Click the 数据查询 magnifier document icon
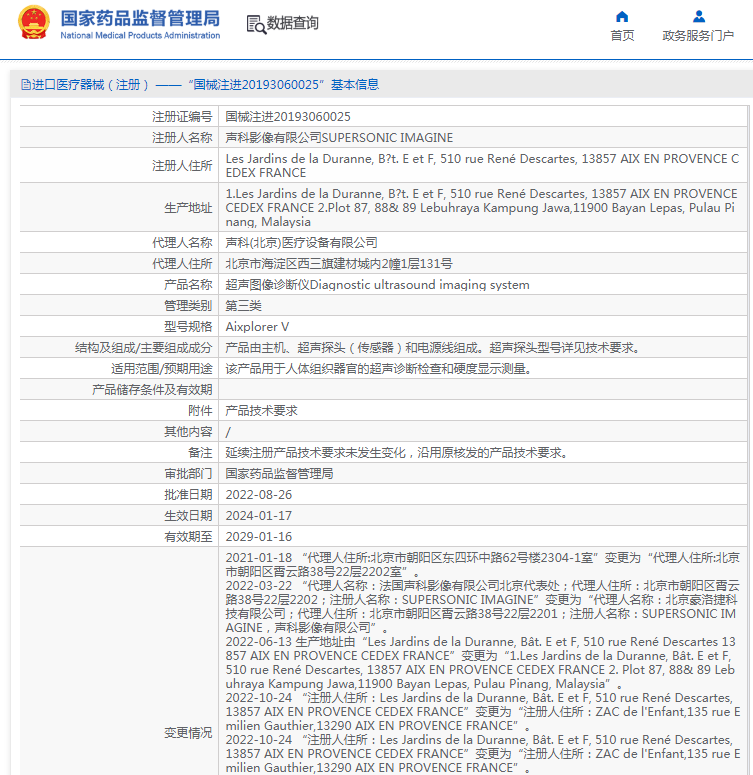The height and width of the screenshot is (775, 753). [255, 24]
